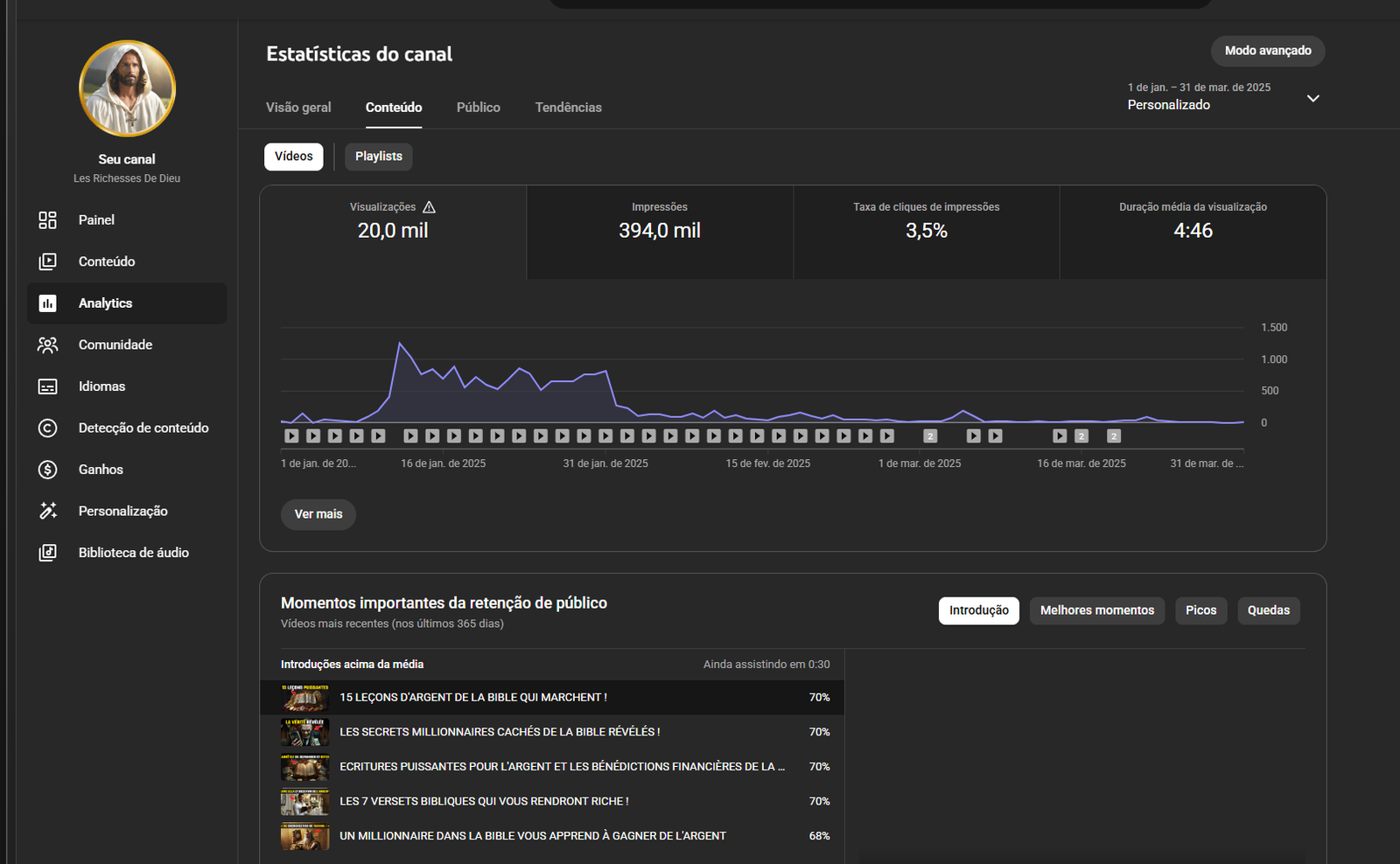Screen dimensions: 1400x864
Task: Select the Quedas retention chip
Action: [x=1269, y=610]
